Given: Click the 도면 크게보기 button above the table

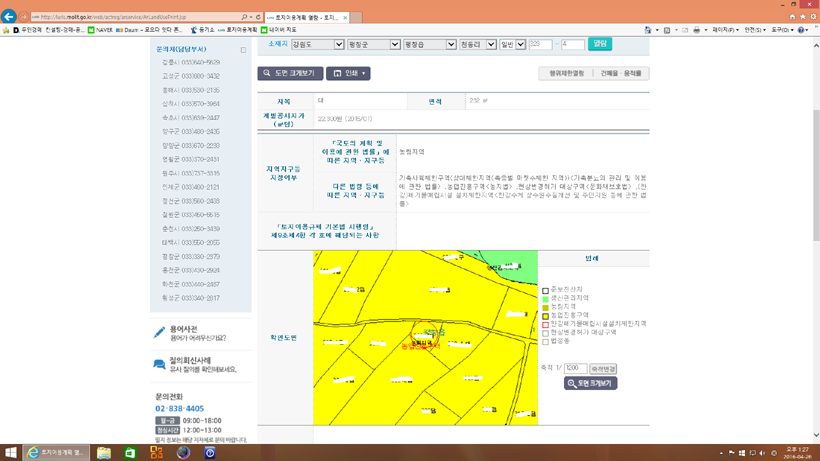Looking at the screenshot, I should [290, 73].
